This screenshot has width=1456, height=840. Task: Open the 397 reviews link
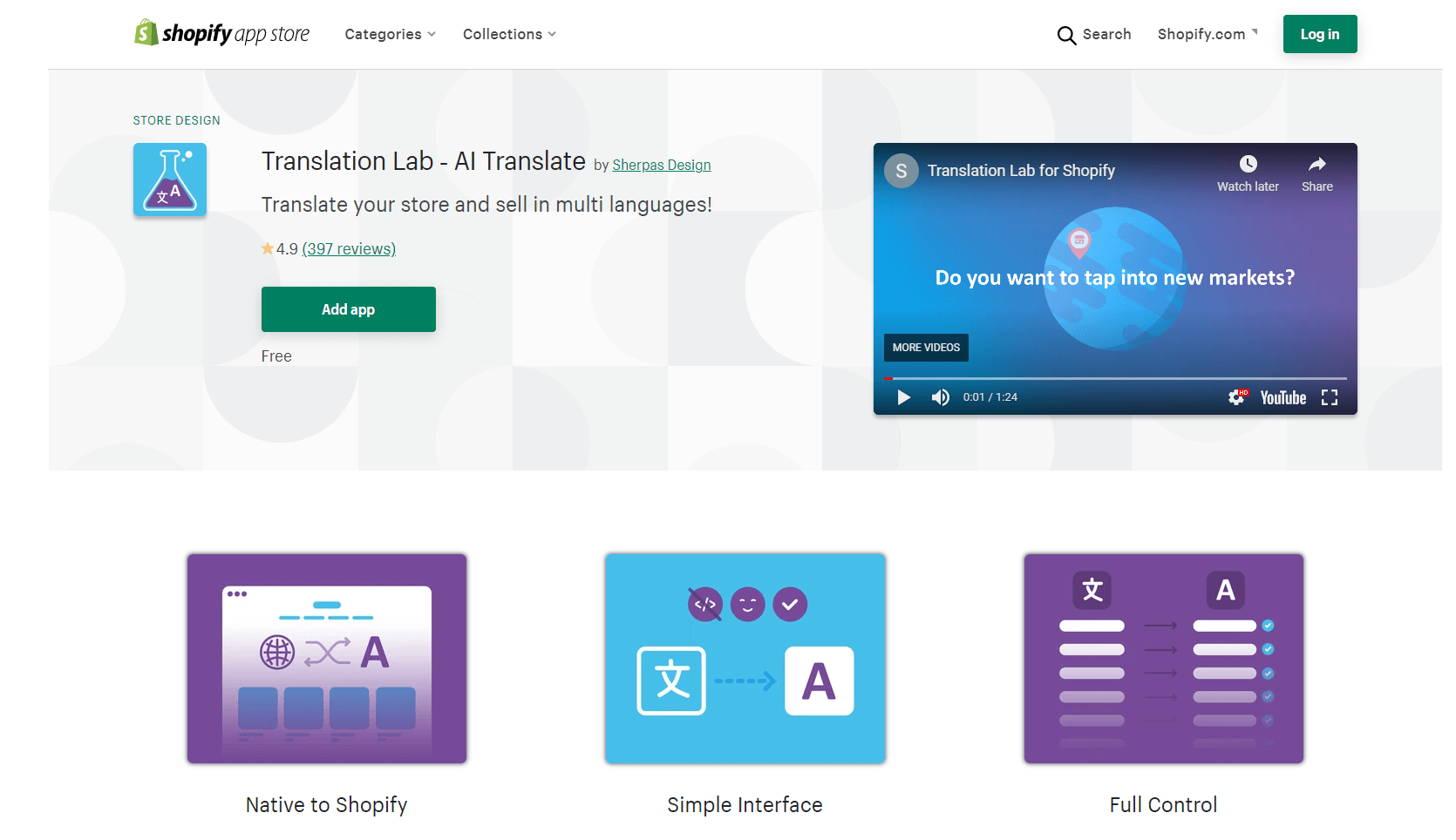349,249
